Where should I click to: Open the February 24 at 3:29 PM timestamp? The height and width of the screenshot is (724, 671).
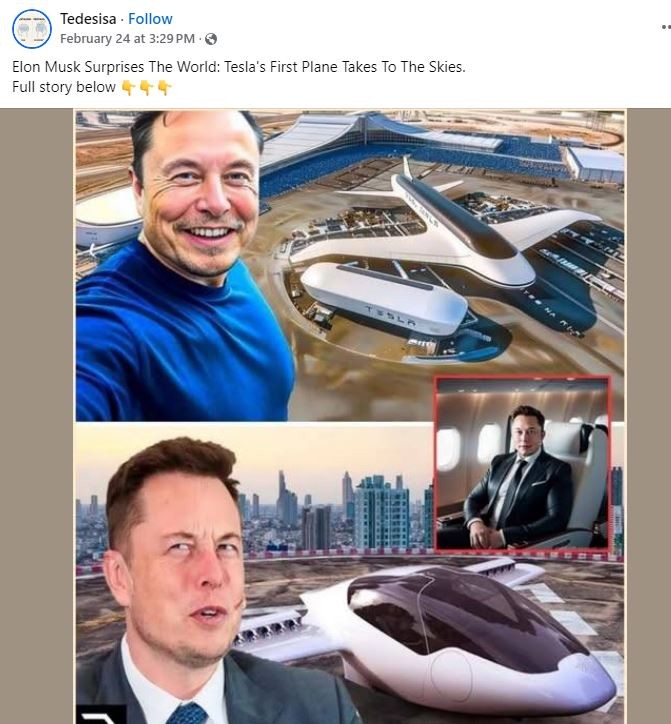[x=127, y=39]
